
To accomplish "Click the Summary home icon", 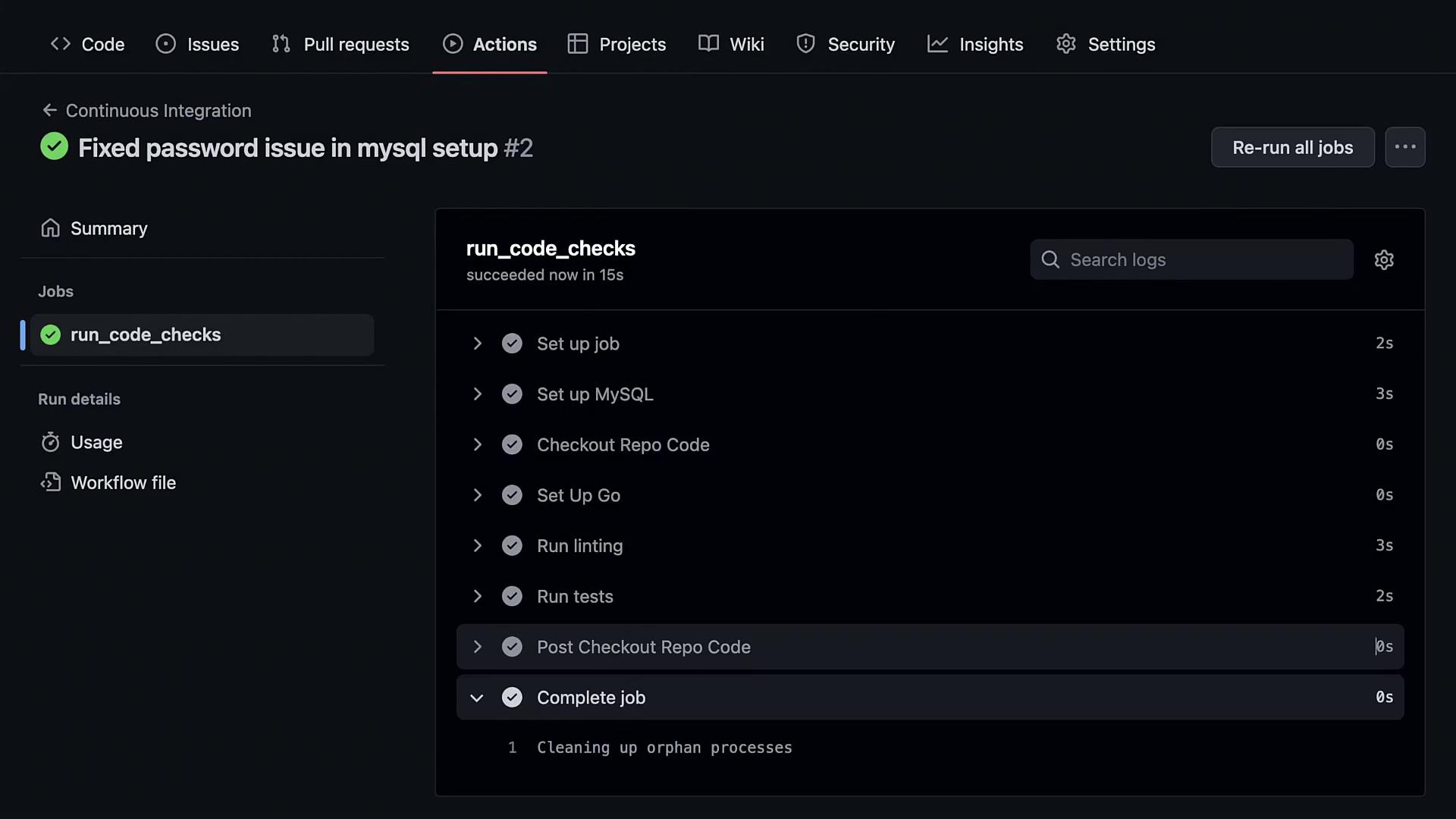I will (x=50, y=228).
